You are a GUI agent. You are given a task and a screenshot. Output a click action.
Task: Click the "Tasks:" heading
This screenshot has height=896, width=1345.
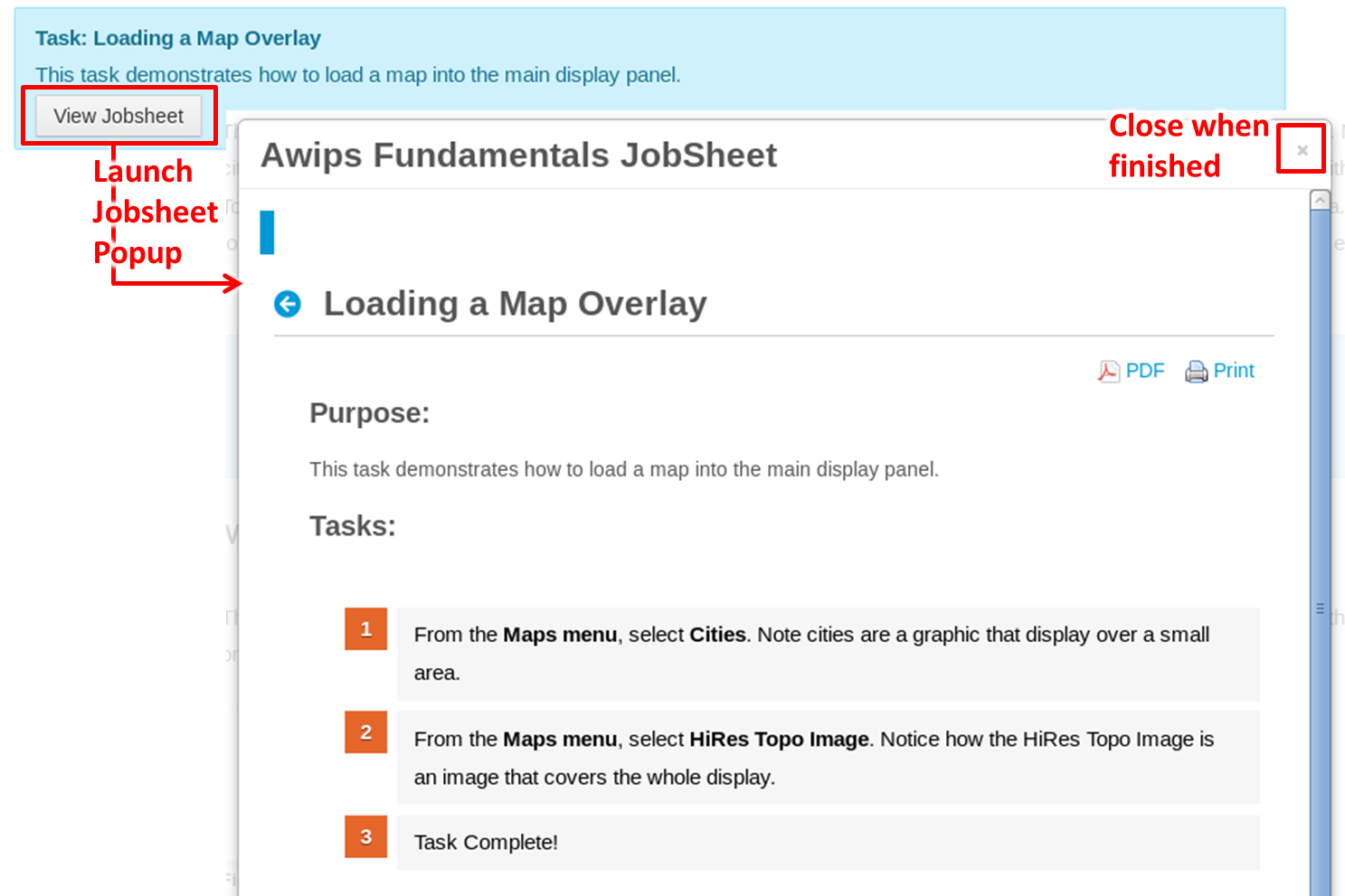[353, 526]
